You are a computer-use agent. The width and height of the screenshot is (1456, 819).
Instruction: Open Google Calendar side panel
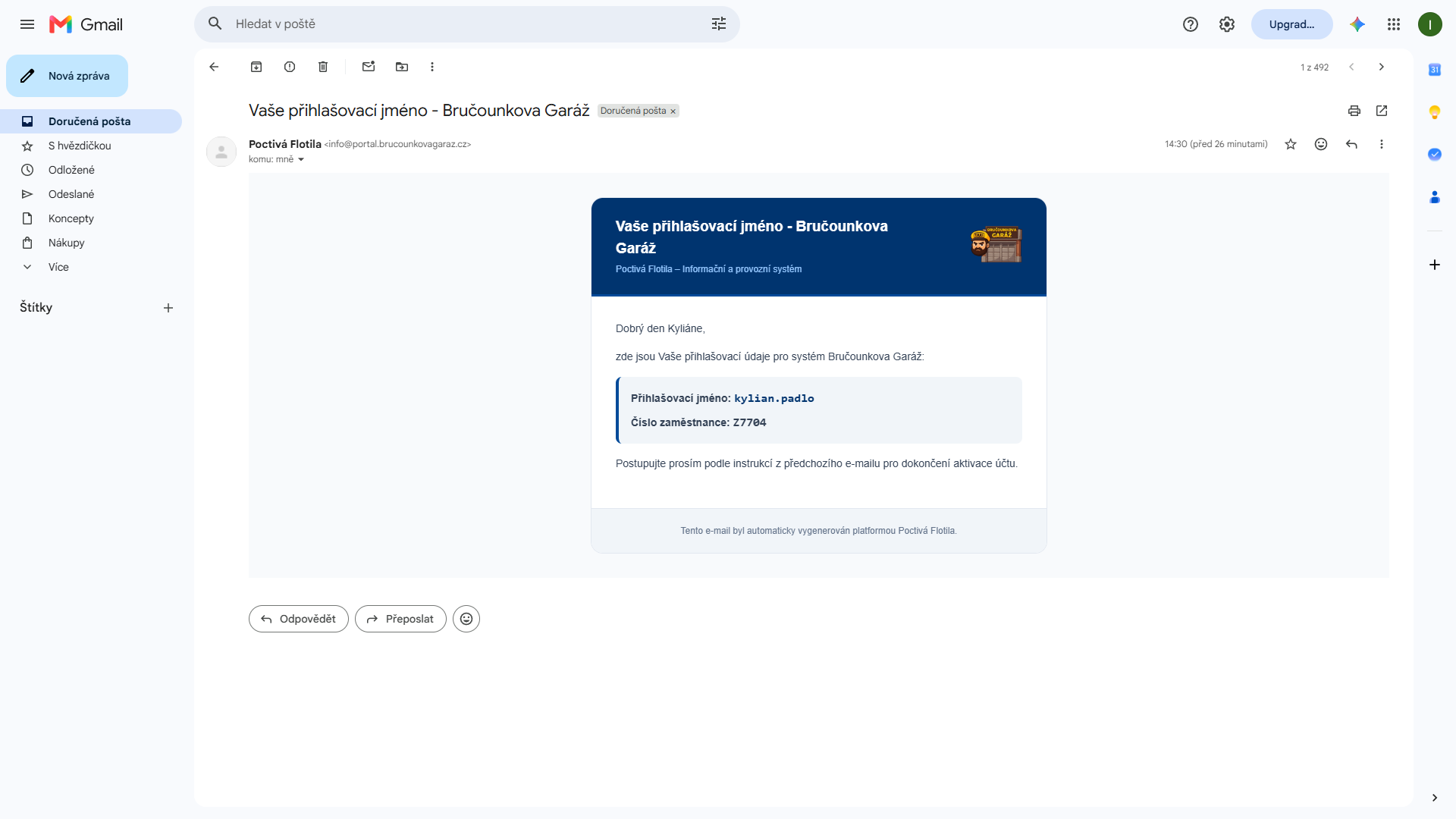pyautogui.click(x=1435, y=70)
